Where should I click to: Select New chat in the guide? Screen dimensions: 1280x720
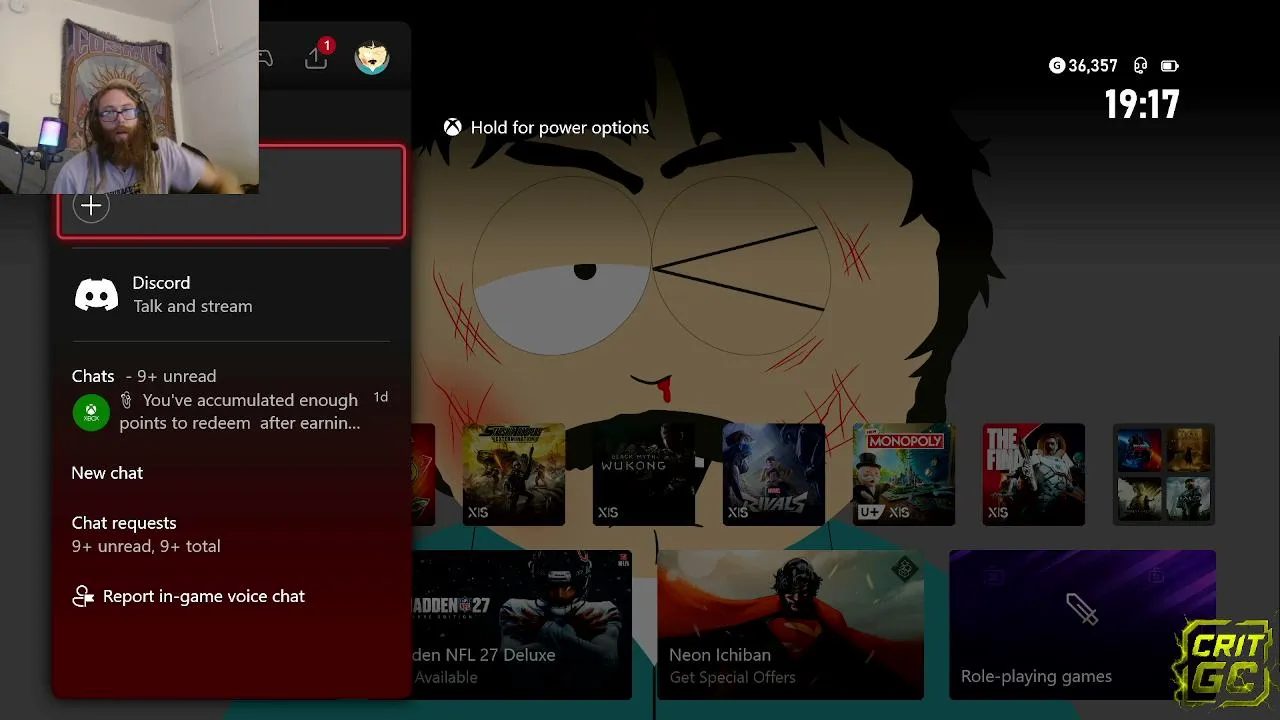(x=107, y=473)
